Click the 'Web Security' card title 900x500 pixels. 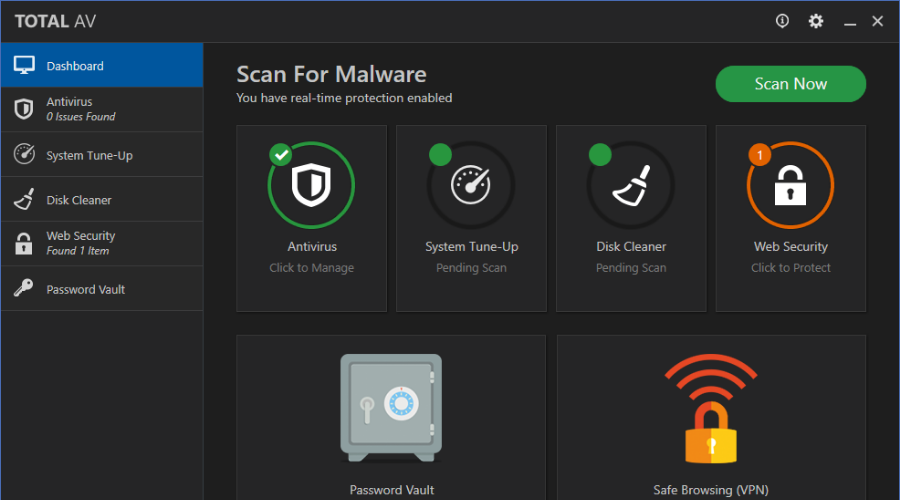790,247
